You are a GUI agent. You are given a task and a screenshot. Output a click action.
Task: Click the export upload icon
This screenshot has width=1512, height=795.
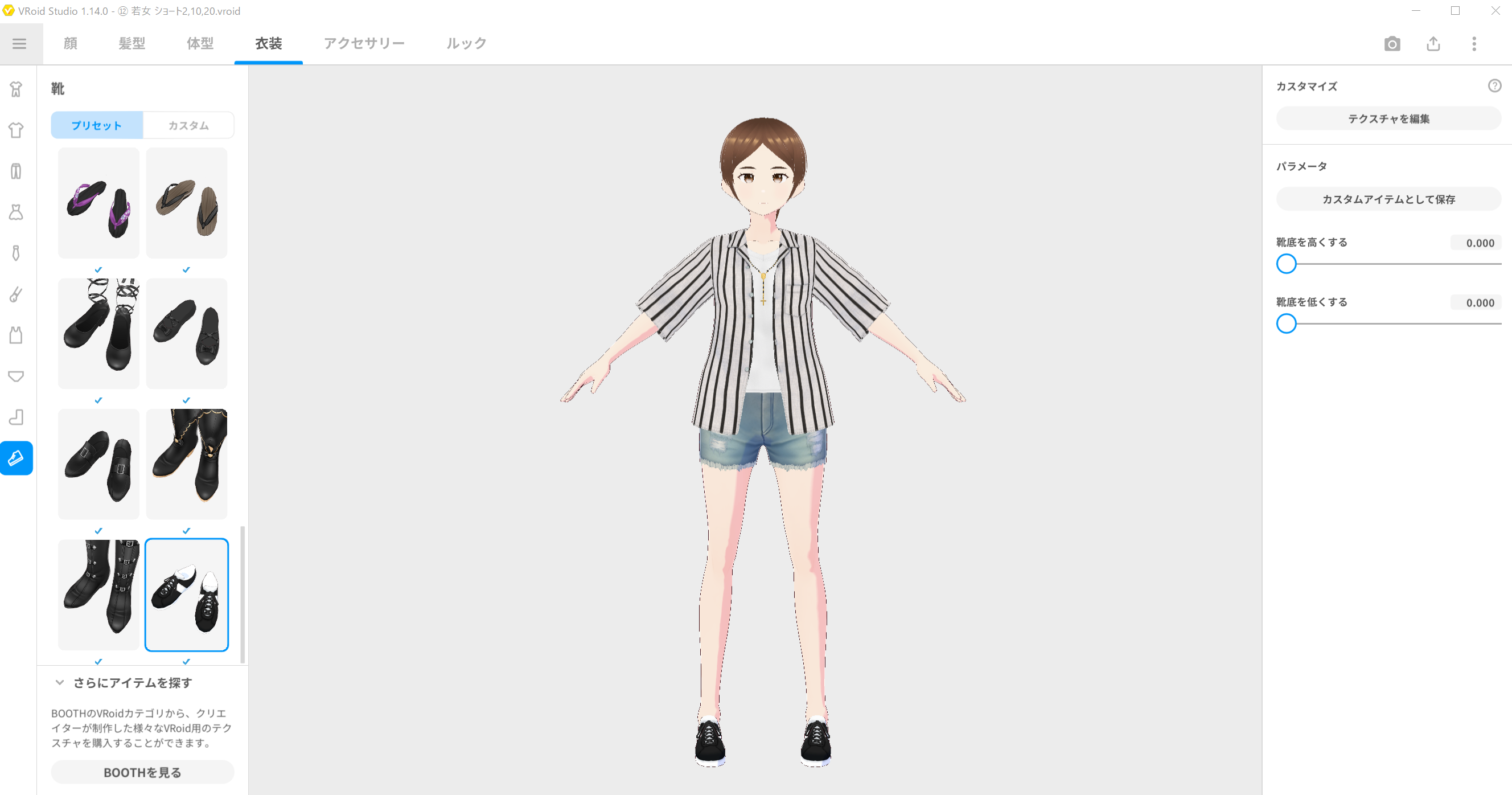[x=1433, y=44]
